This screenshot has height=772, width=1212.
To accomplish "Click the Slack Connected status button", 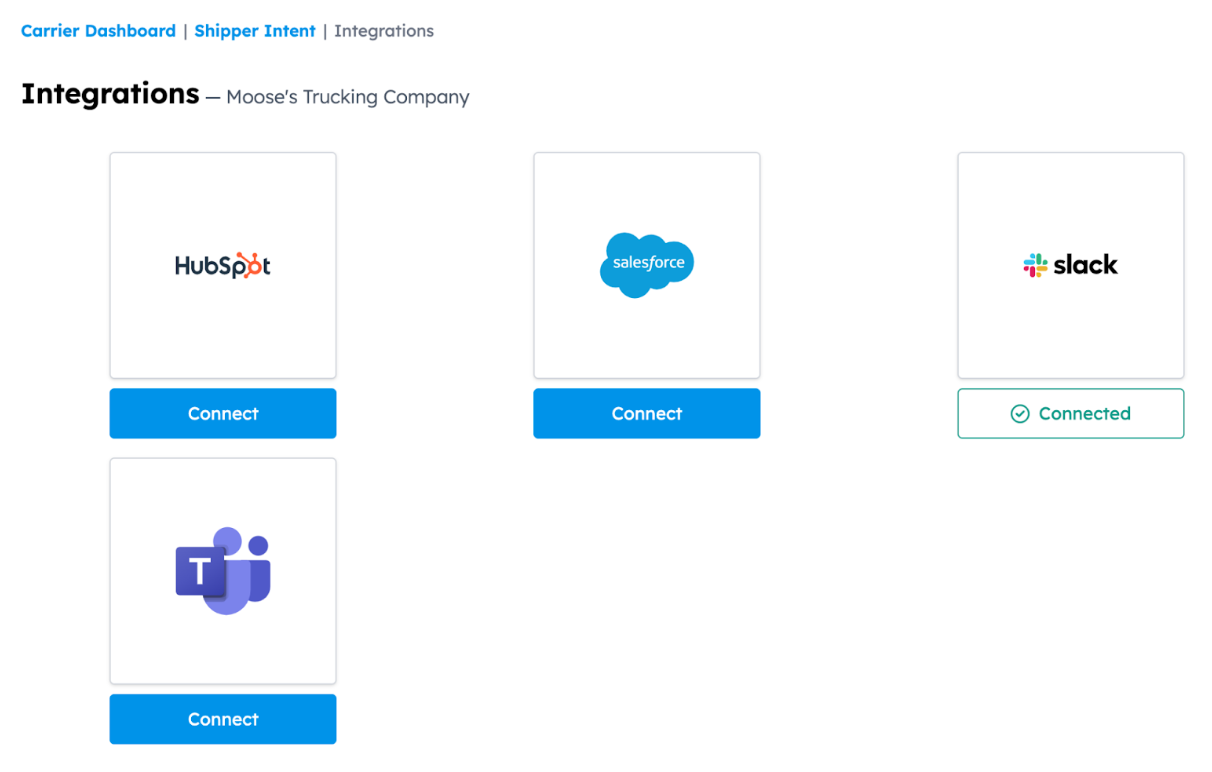I will click(1071, 414).
